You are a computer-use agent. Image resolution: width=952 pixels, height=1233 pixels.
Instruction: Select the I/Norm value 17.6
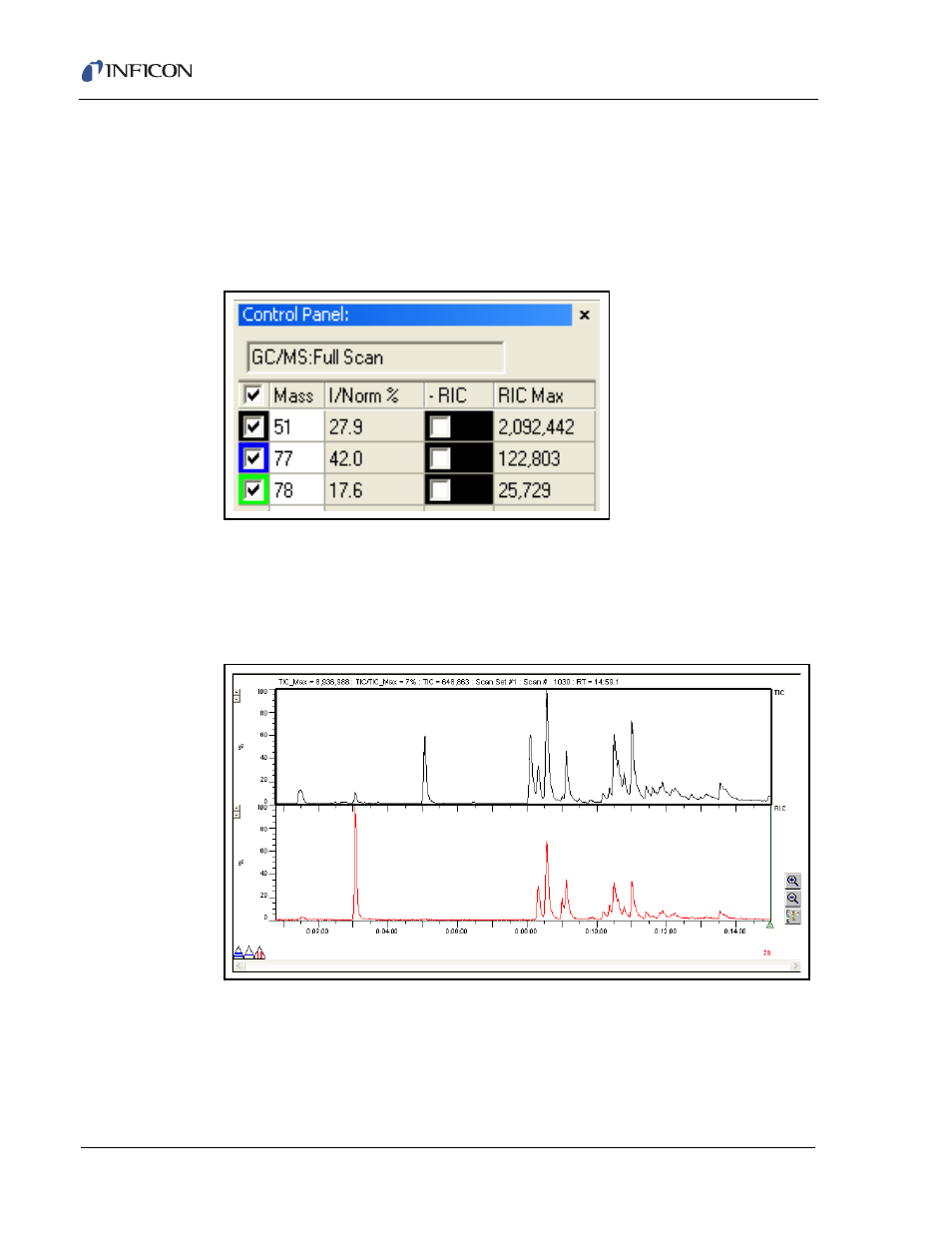[374, 491]
